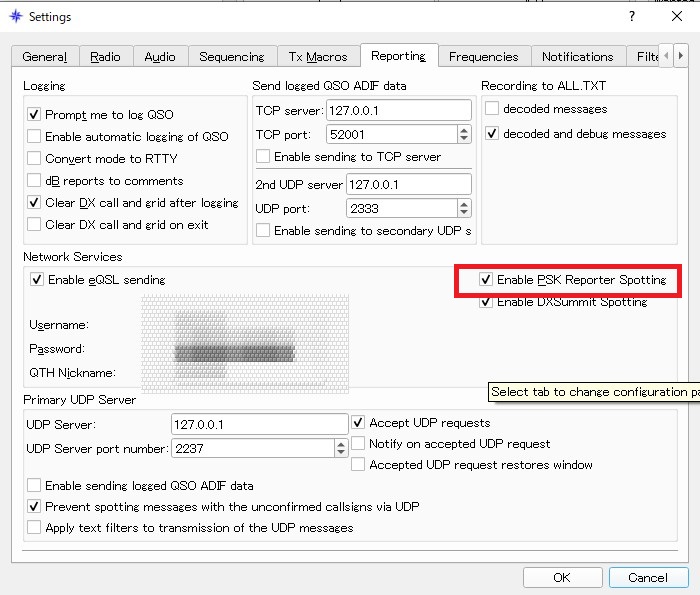The image size is (700, 595).
Task: Click Cancel to discard changes
Action: tap(648, 578)
